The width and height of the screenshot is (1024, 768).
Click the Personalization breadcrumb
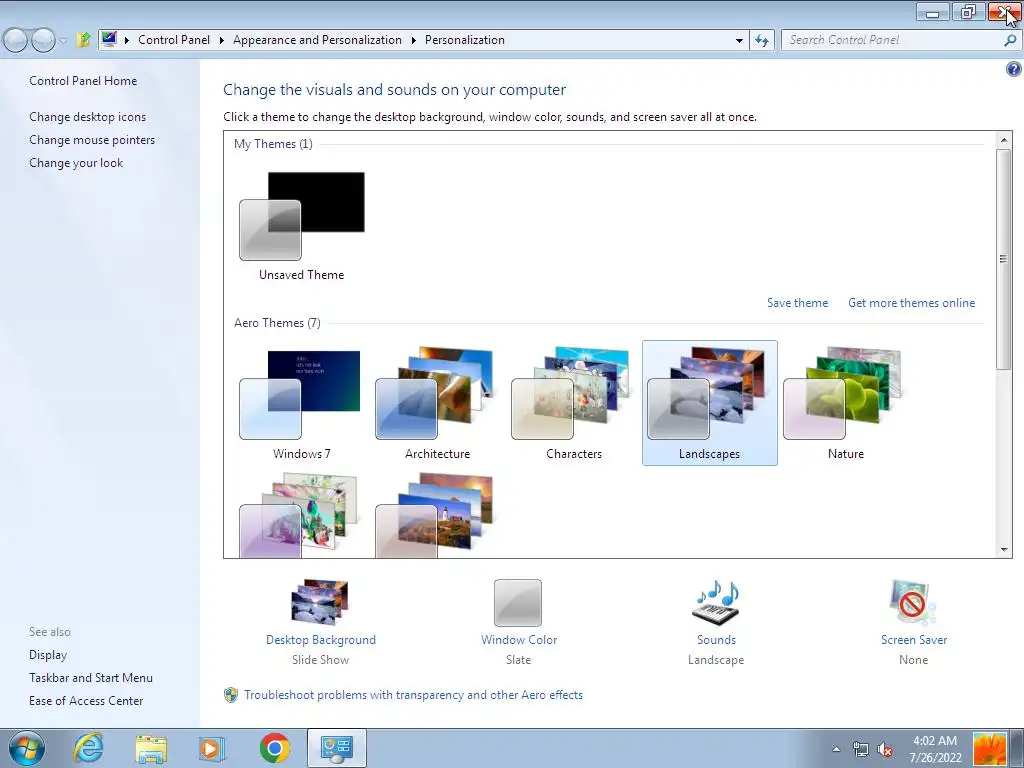click(x=464, y=40)
